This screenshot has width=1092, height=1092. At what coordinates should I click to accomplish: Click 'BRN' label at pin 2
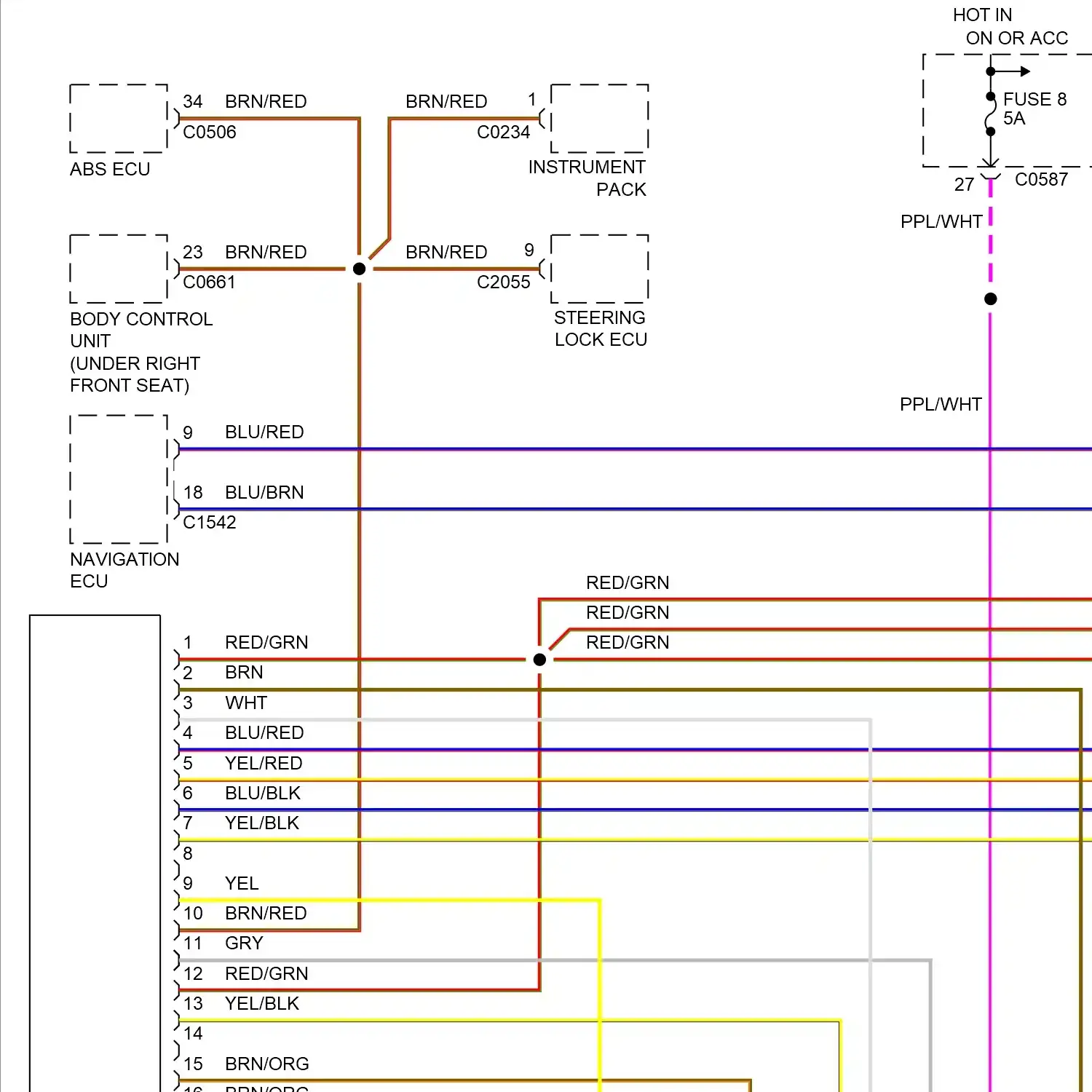244,672
